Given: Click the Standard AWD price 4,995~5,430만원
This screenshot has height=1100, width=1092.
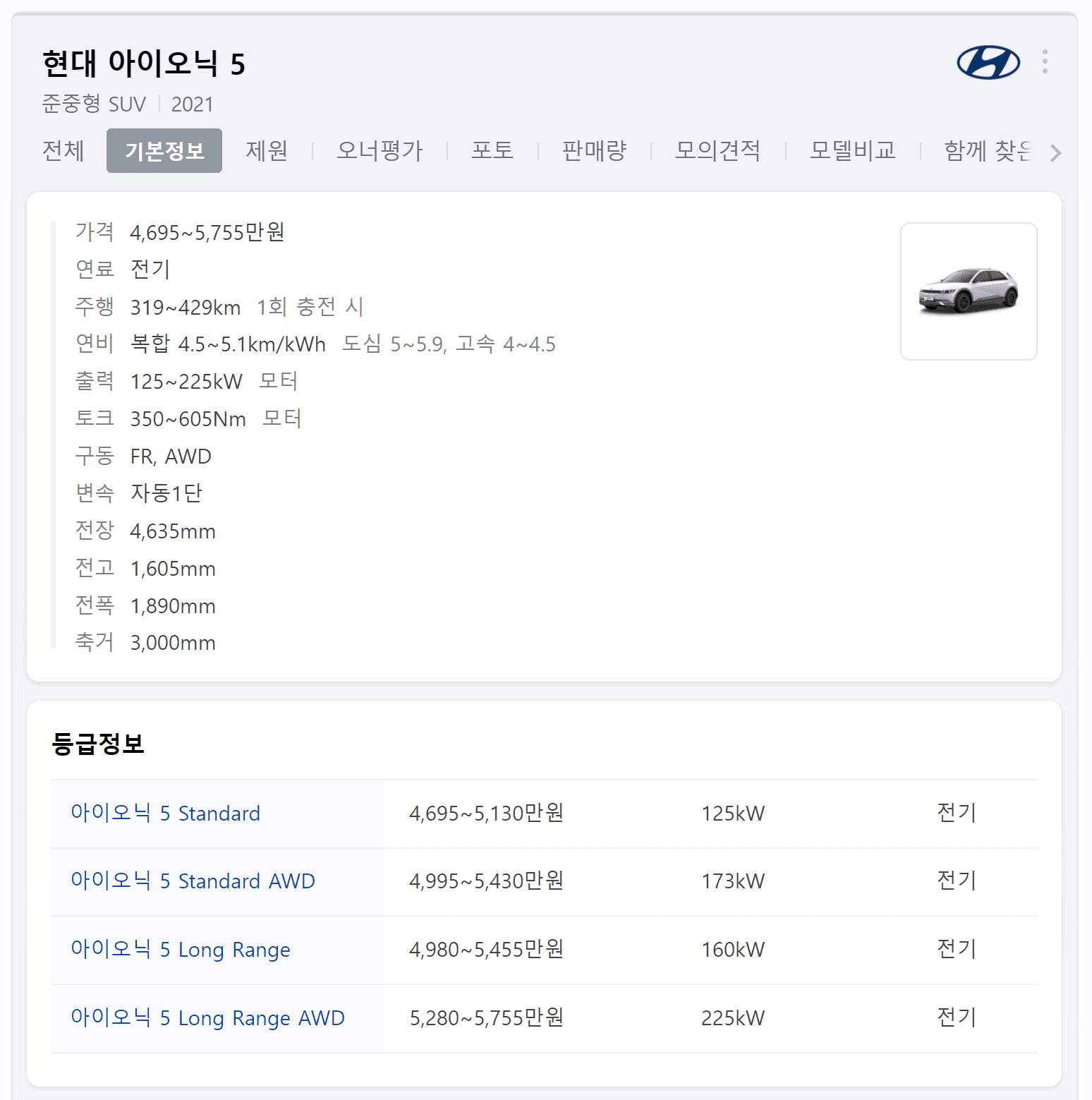Looking at the screenshot, I should click(x=486, y=881).
